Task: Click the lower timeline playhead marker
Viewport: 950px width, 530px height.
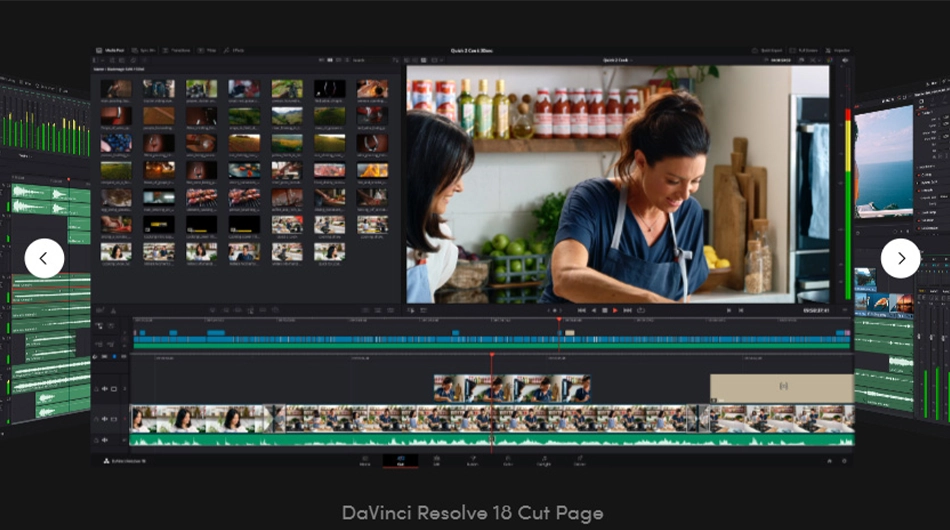Action: click(x=491, y=355)
